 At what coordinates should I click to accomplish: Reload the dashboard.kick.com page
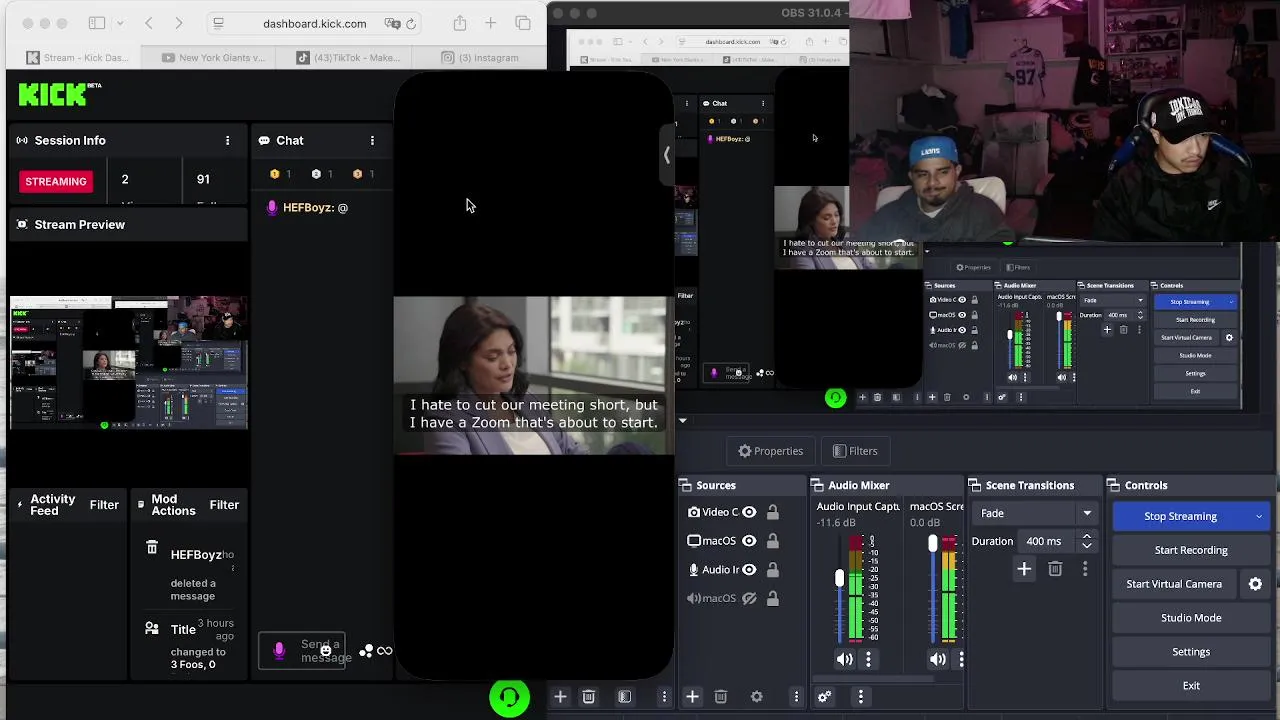411,23
